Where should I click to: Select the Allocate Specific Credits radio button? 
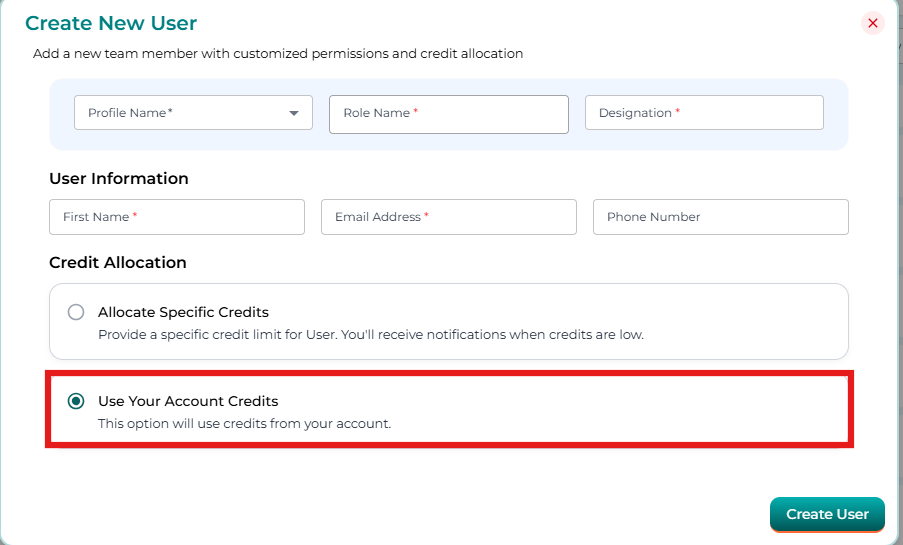tap(76, 312)
